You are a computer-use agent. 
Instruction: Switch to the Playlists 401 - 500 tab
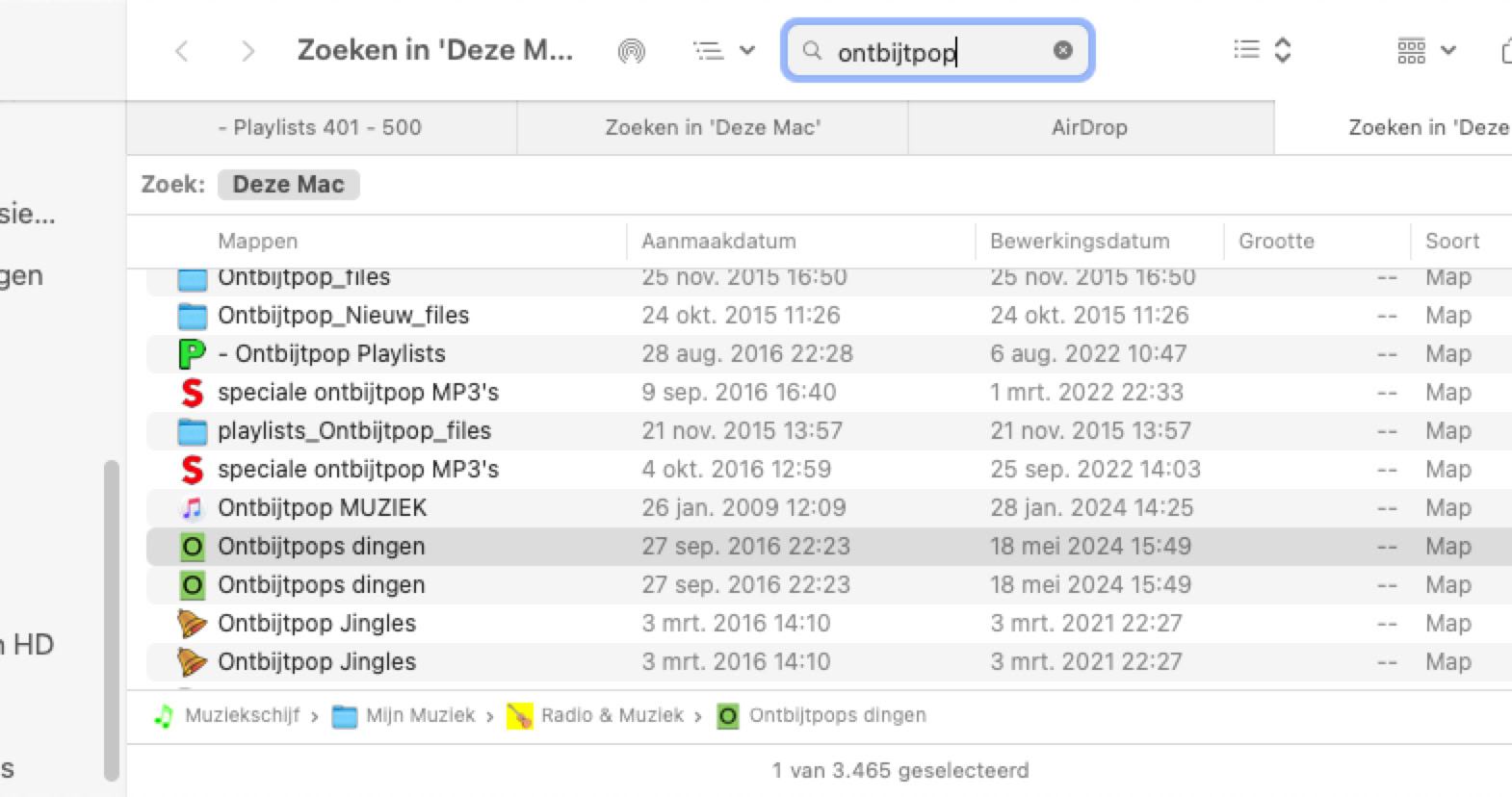(321, 128)
